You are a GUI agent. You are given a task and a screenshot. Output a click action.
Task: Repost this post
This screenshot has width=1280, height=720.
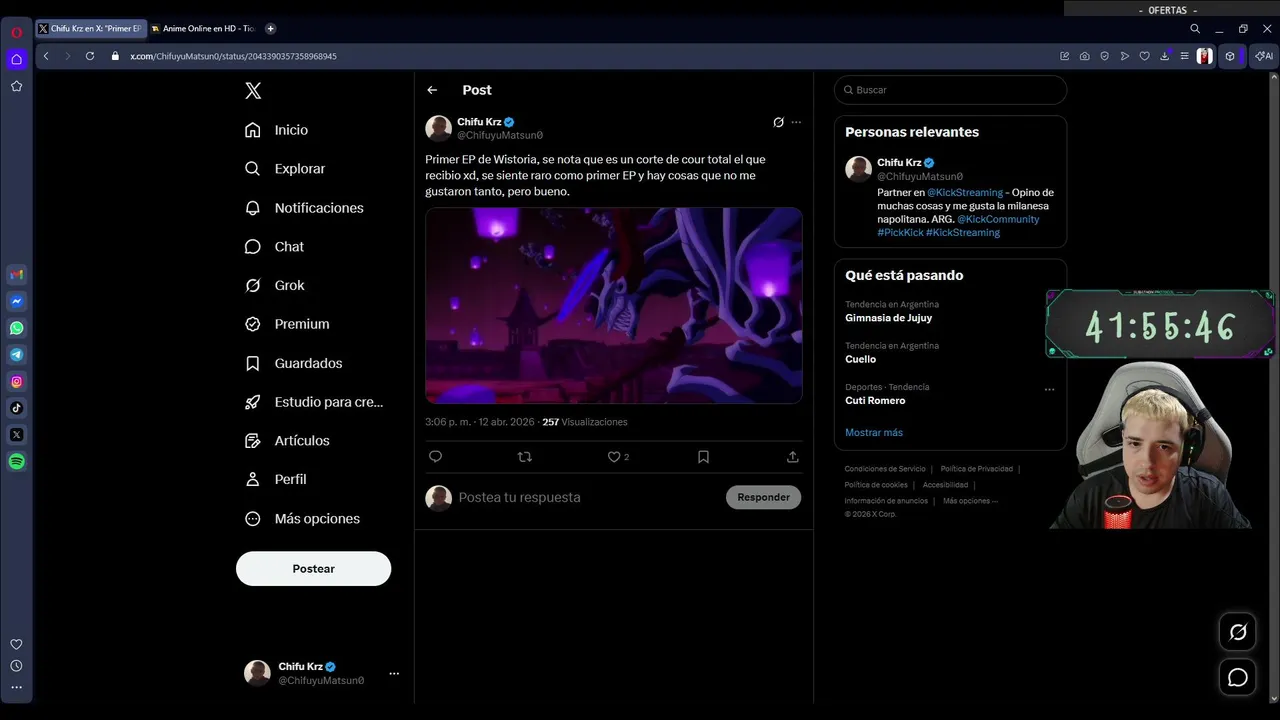[524, 456]
